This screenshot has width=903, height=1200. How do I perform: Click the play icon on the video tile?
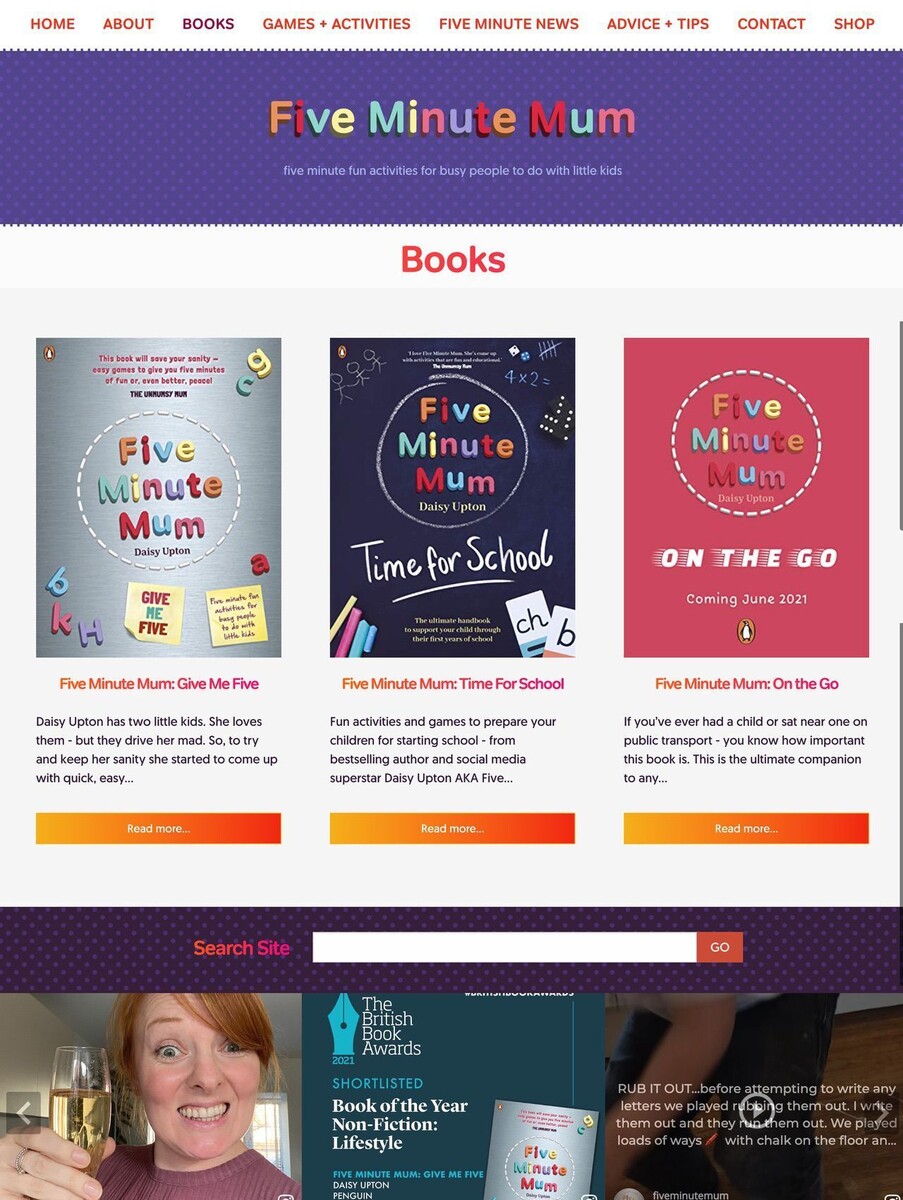coord(757,1108)
